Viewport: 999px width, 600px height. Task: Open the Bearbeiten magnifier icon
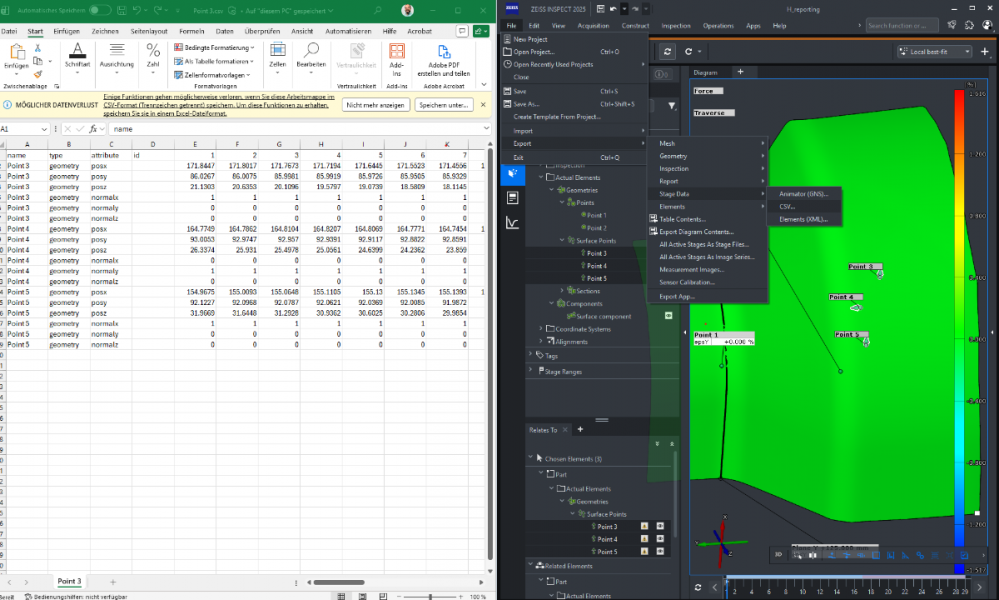point(311,50)
